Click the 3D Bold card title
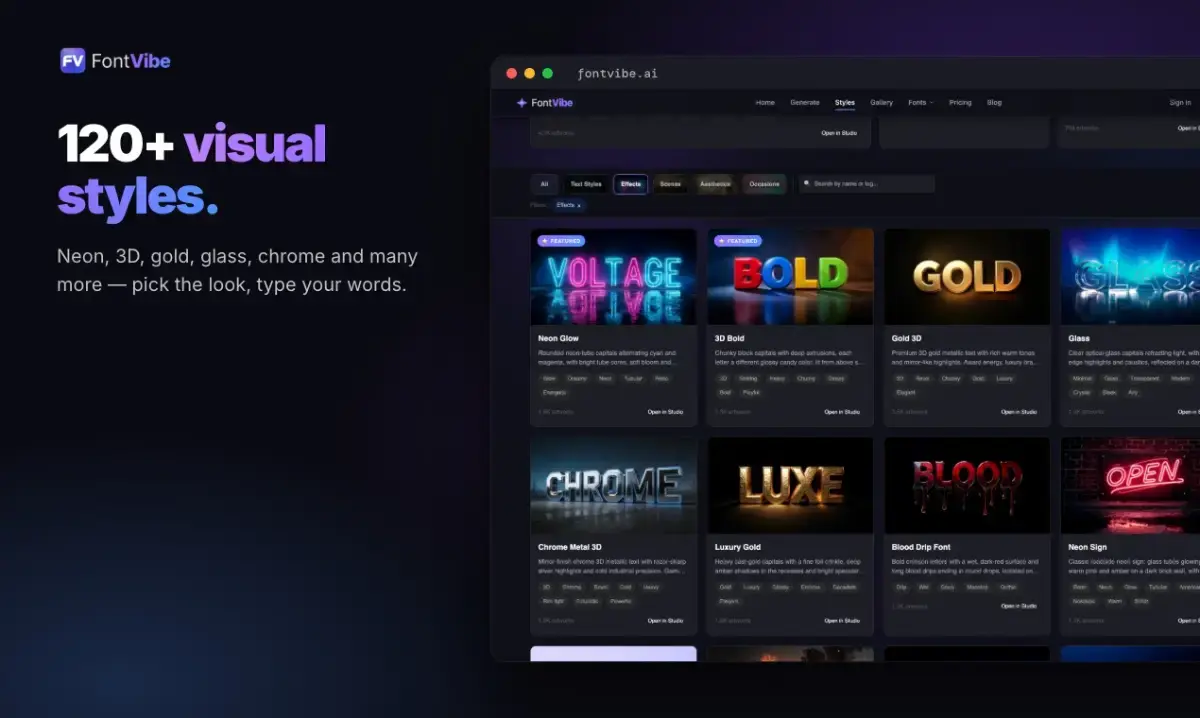This screenshot has height=718, width=1200. click(x=730, y=339)
